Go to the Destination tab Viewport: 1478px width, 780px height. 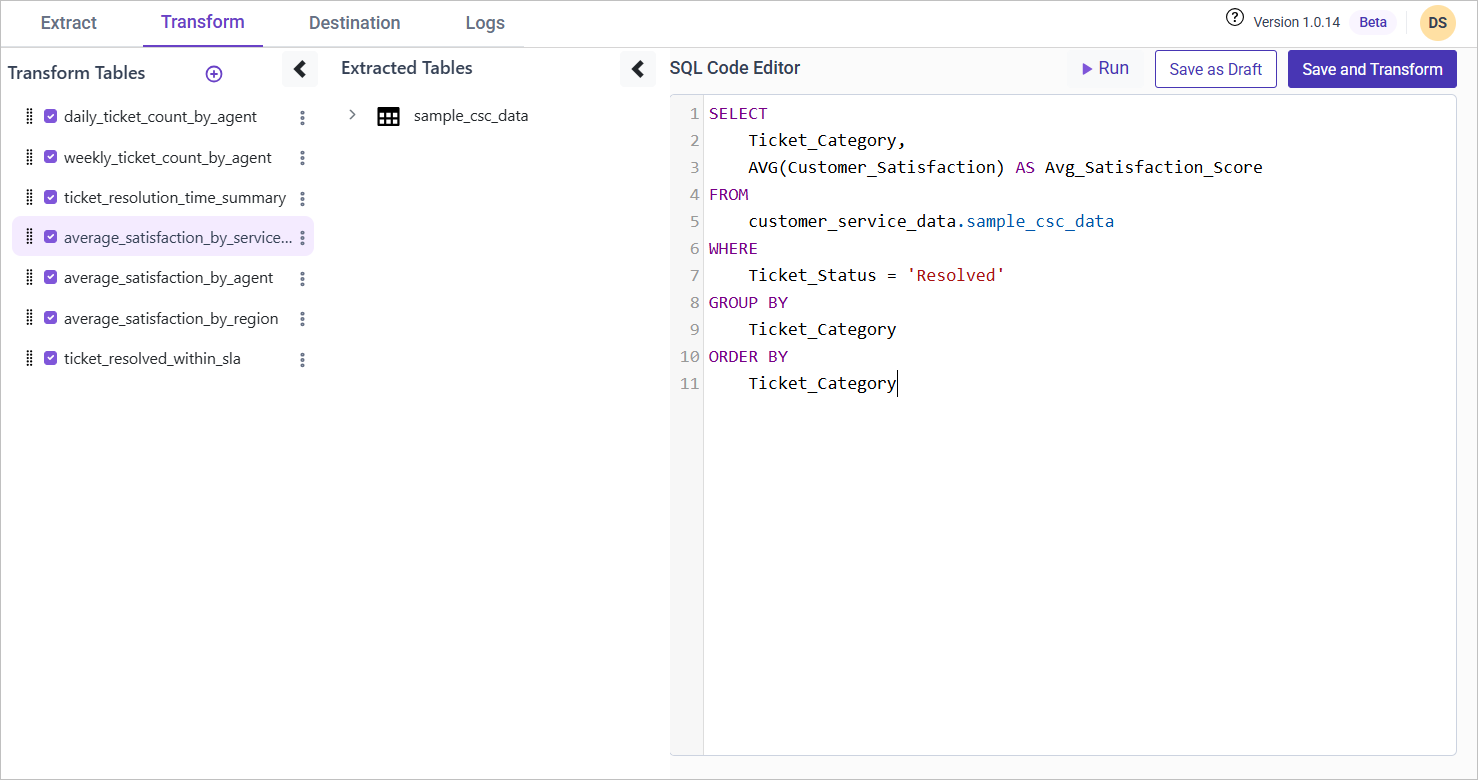coord(354,23)
